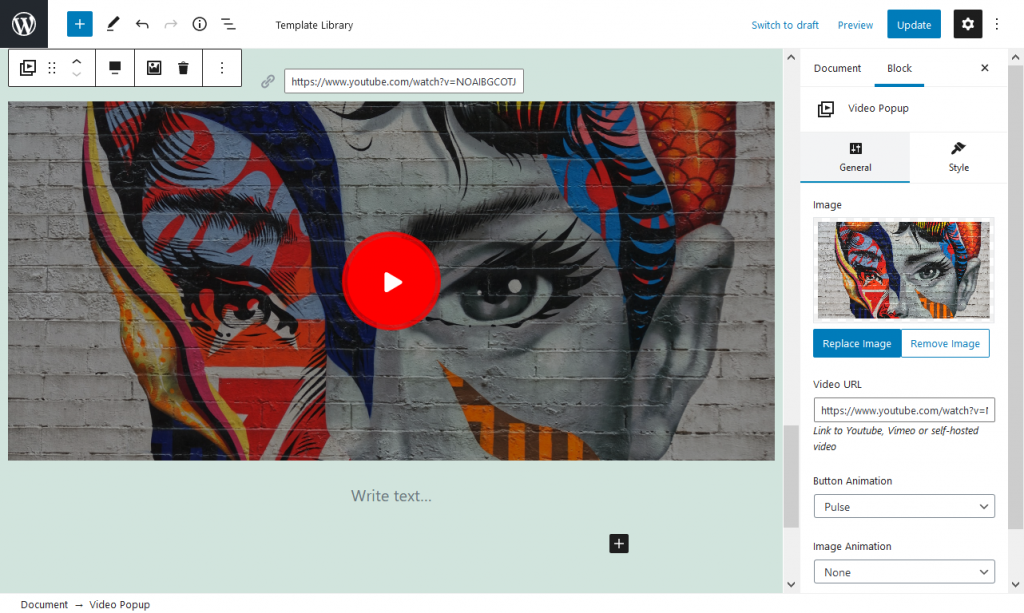
Task: Open the block inserter plus button
Action: (x=80, y=24)
